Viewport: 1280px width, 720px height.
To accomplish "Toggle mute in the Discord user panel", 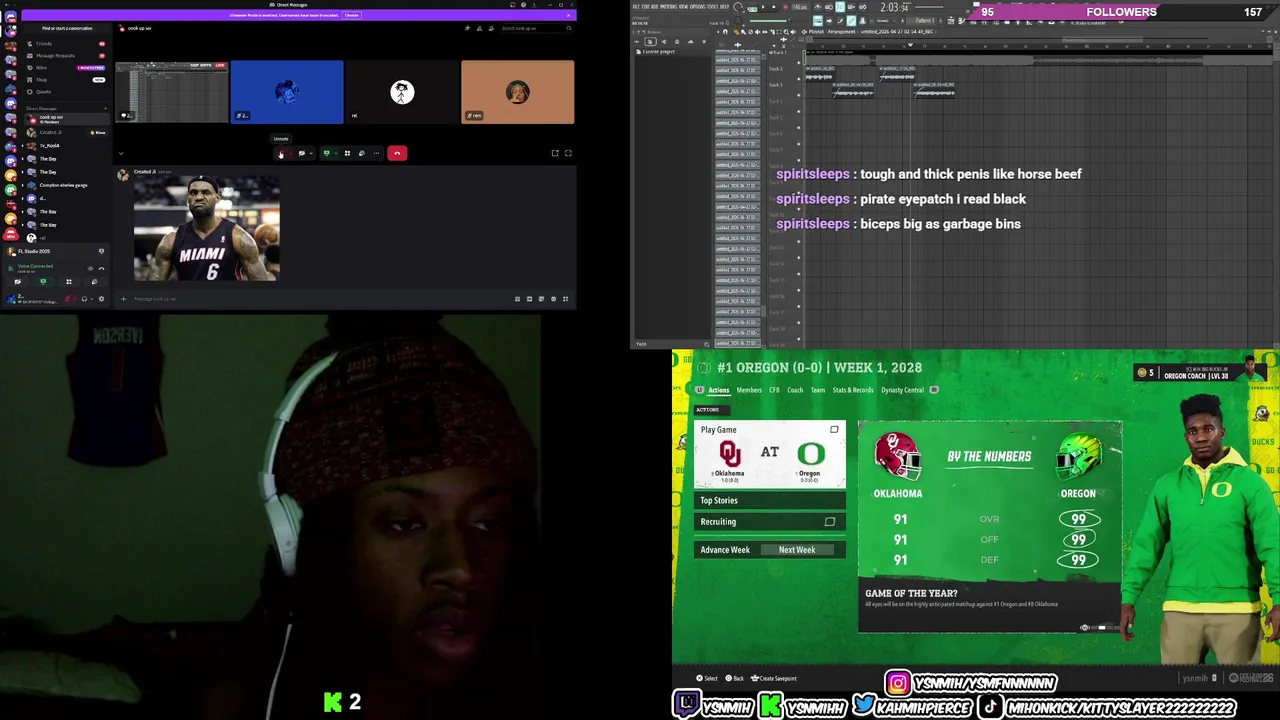I will coord(67,299).
